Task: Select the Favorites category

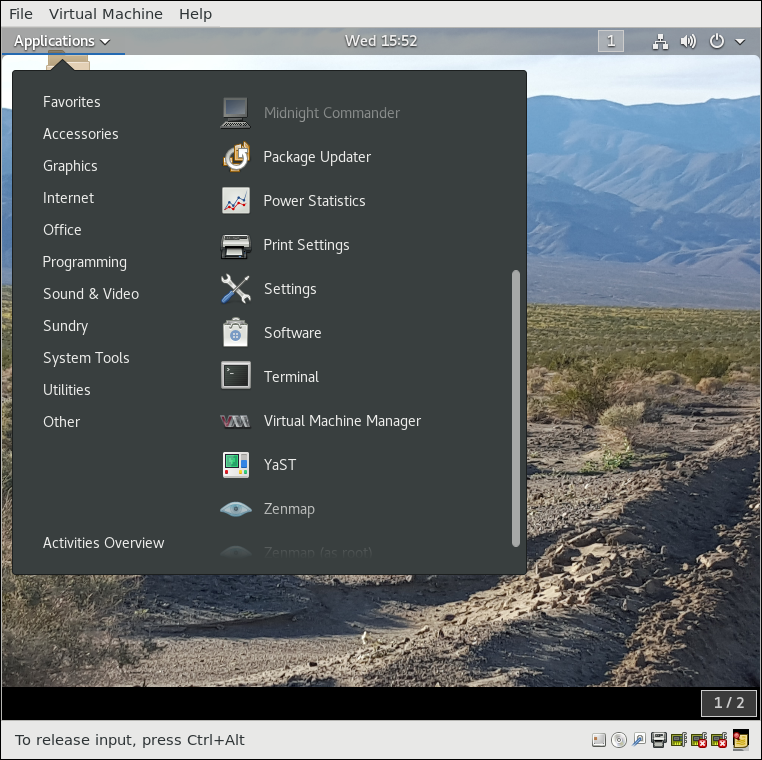Action: click(71, 102)
